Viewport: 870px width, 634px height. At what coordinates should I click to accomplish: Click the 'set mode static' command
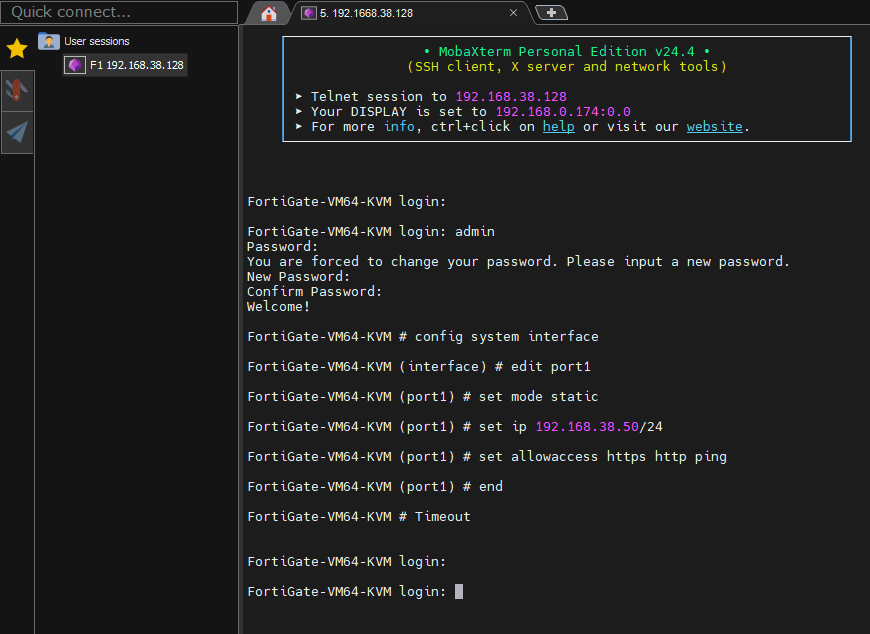pyautogui.click(x=538, y=397)
